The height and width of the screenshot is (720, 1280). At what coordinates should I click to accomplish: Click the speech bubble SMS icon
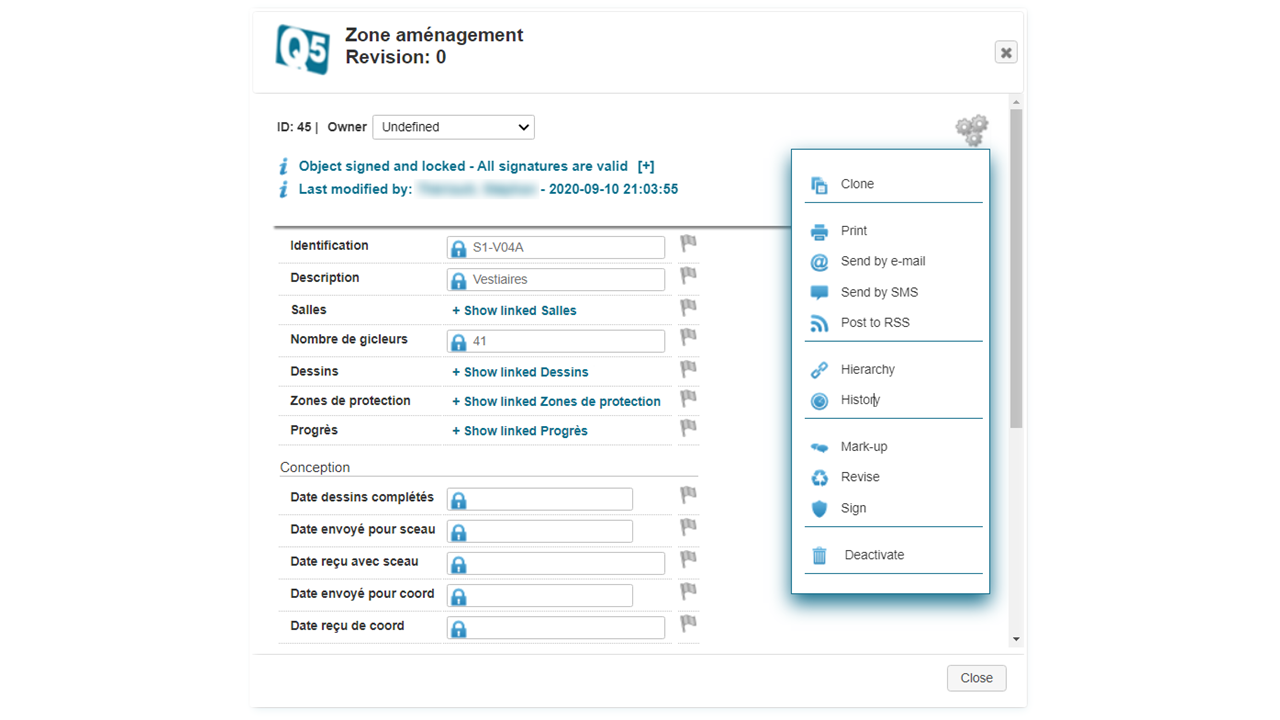(819, 293)
